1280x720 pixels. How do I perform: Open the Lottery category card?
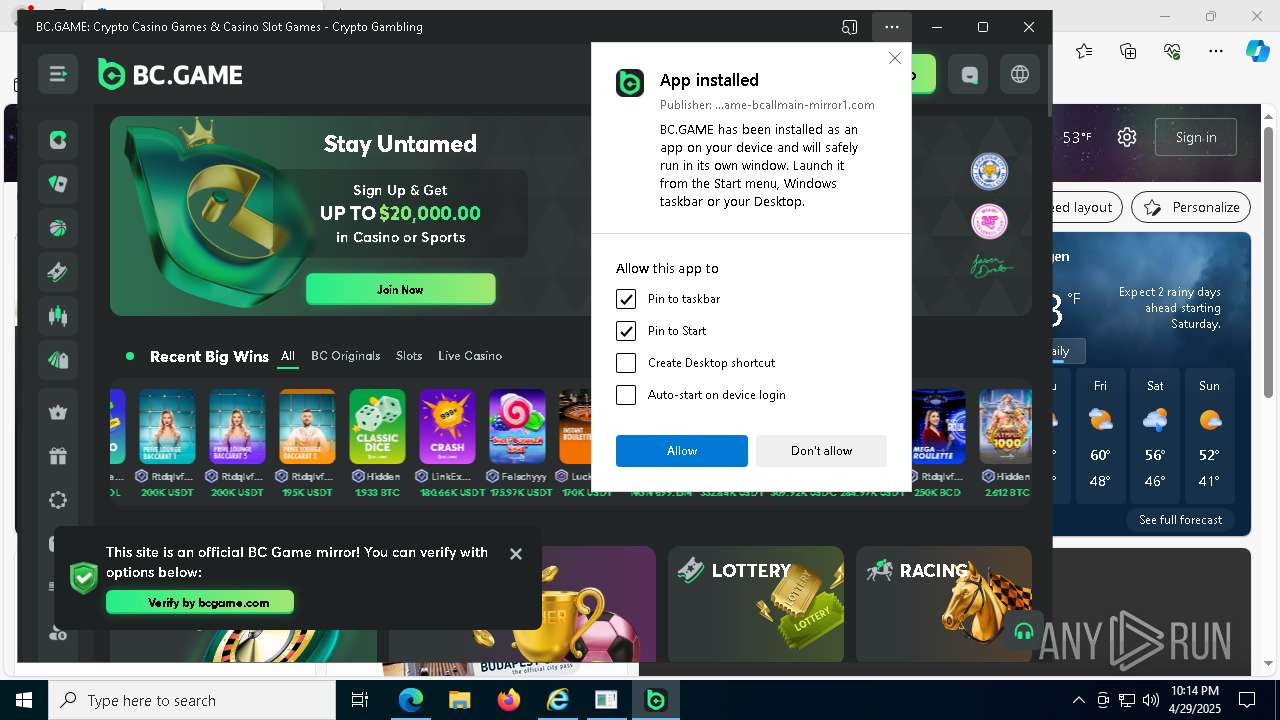click(x=756, y=604)
